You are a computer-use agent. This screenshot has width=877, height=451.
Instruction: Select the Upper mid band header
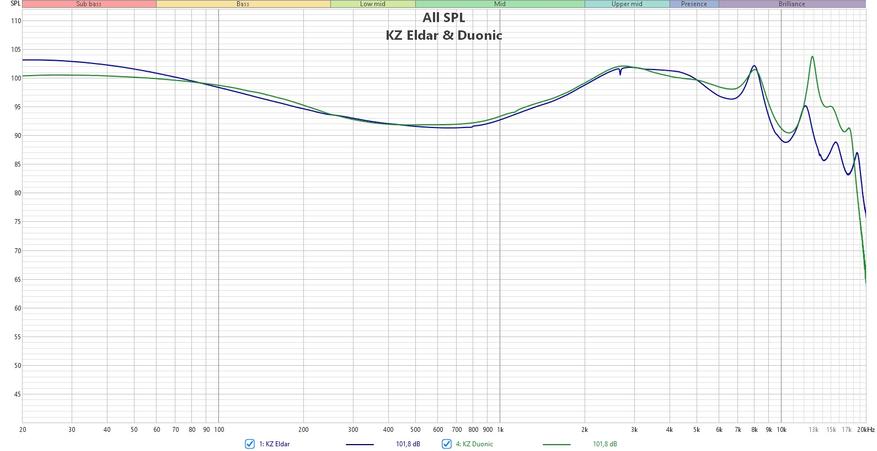click(x=627, y=4)
